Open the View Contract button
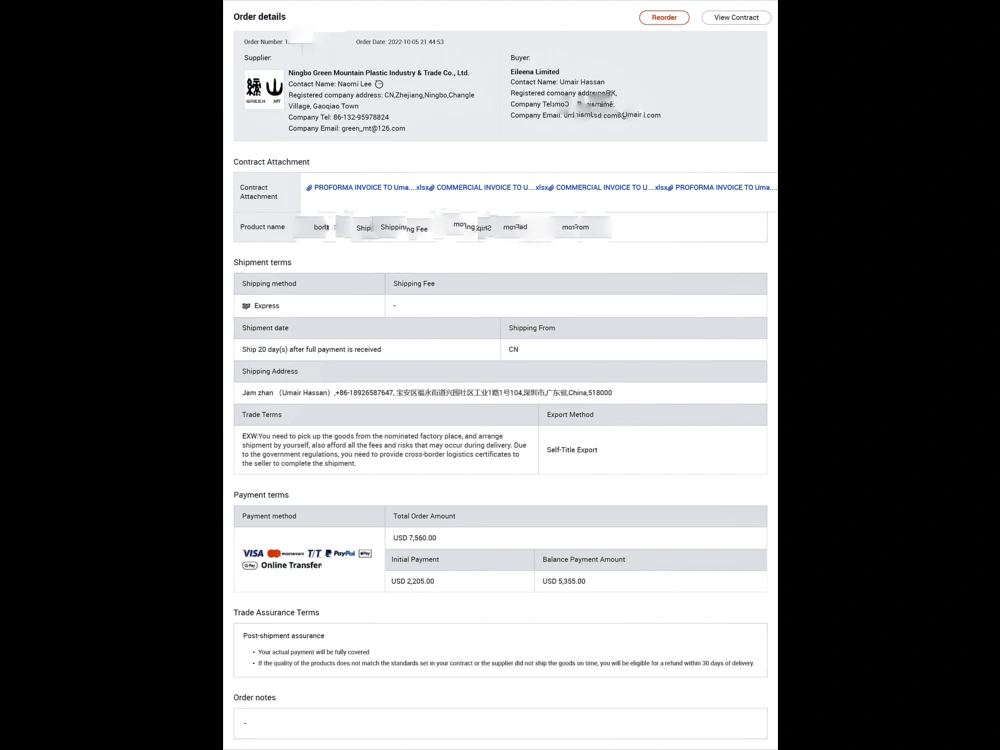Screen dimensions: 1000x750 coord(736,17)
